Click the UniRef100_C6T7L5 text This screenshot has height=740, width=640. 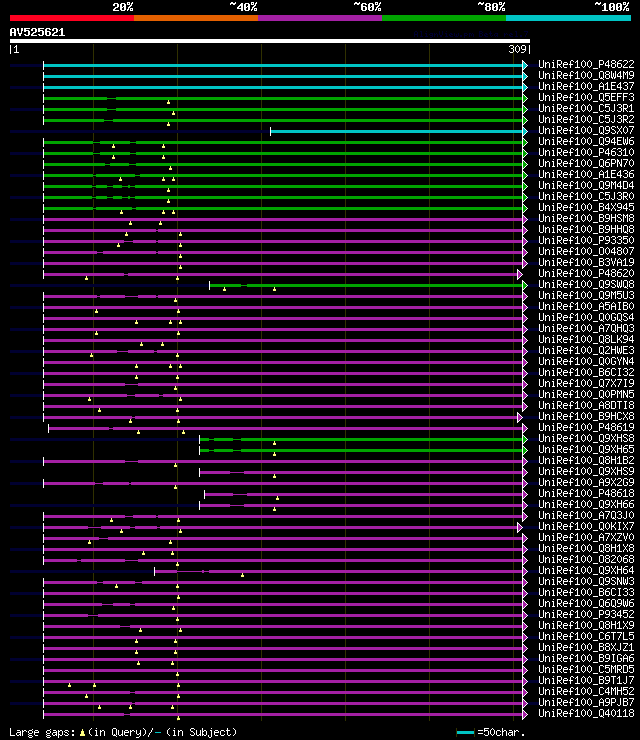[x=586, y=637]
